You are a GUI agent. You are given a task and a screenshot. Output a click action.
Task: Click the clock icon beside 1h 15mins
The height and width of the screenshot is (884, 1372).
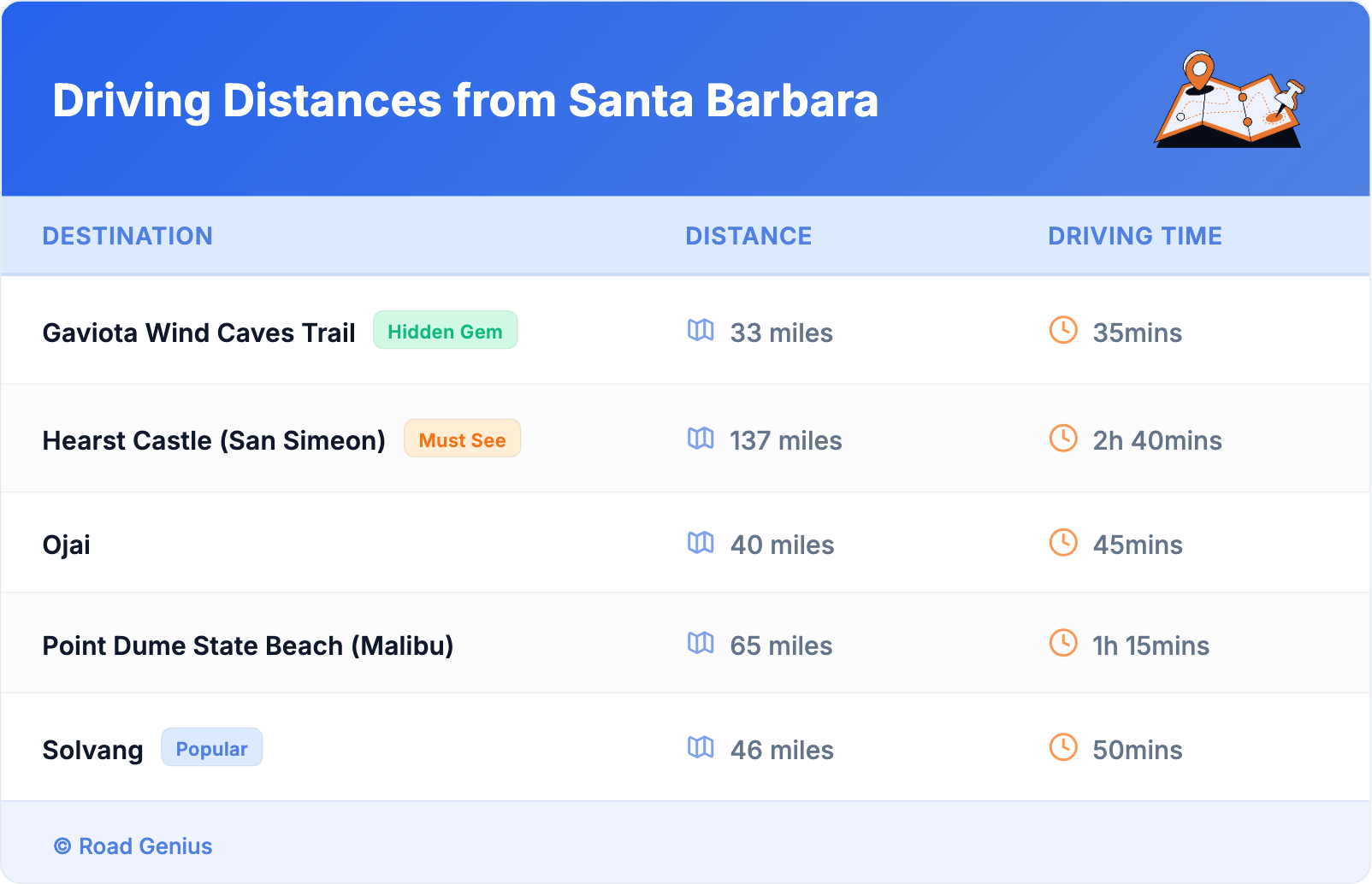click(x=1063, y=643)
